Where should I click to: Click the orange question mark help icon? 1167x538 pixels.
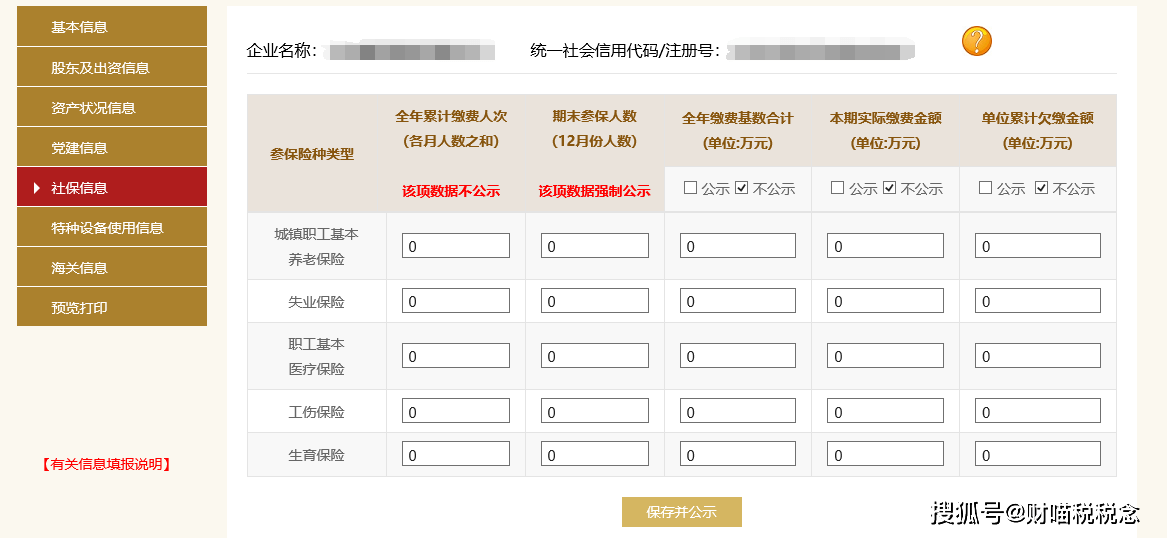[x=976, y=41]
